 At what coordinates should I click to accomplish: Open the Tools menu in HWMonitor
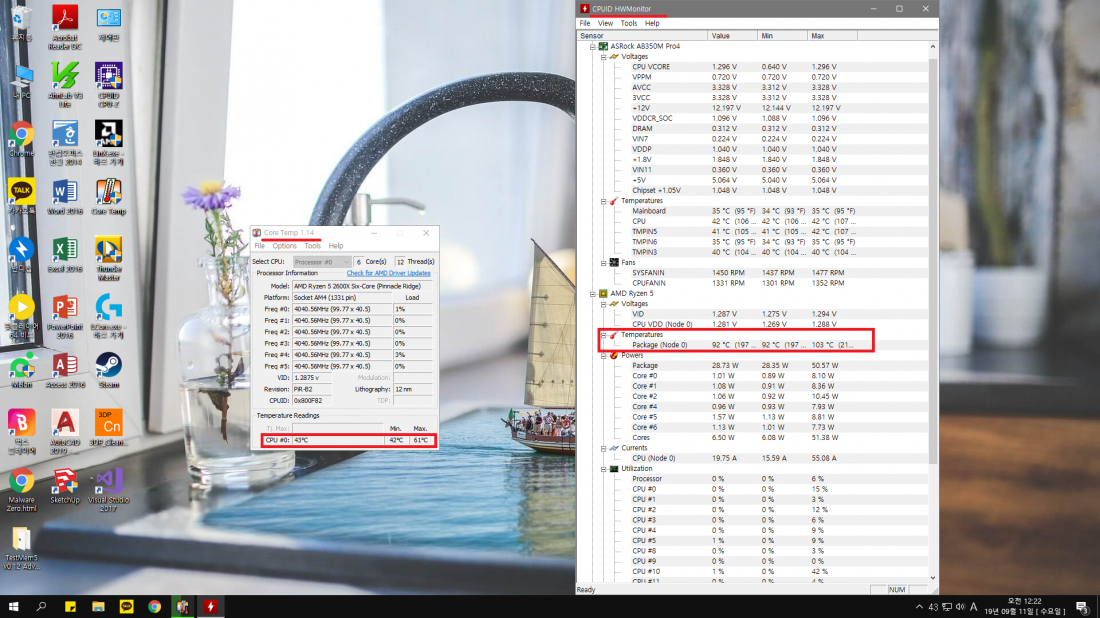tap(629, 23)
